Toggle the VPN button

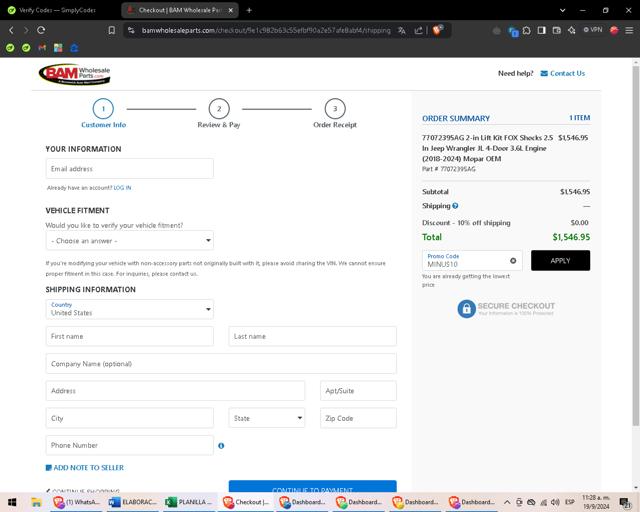593,30
